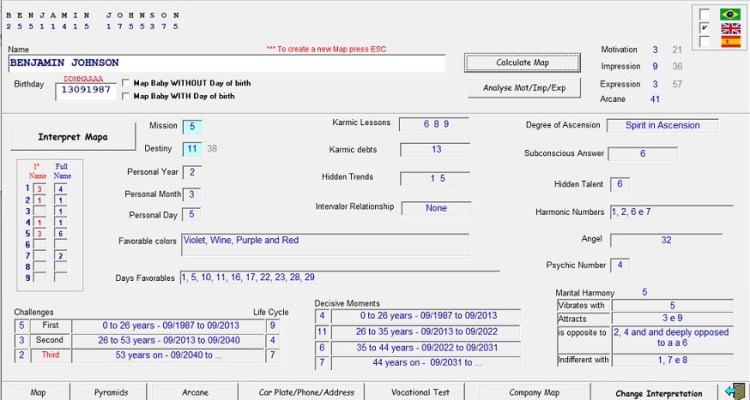The width and height of the screenshot is (750, 400).
Task: Enable Map Baby WITHOUT Day of birth
Action: [x=125, y=83]
